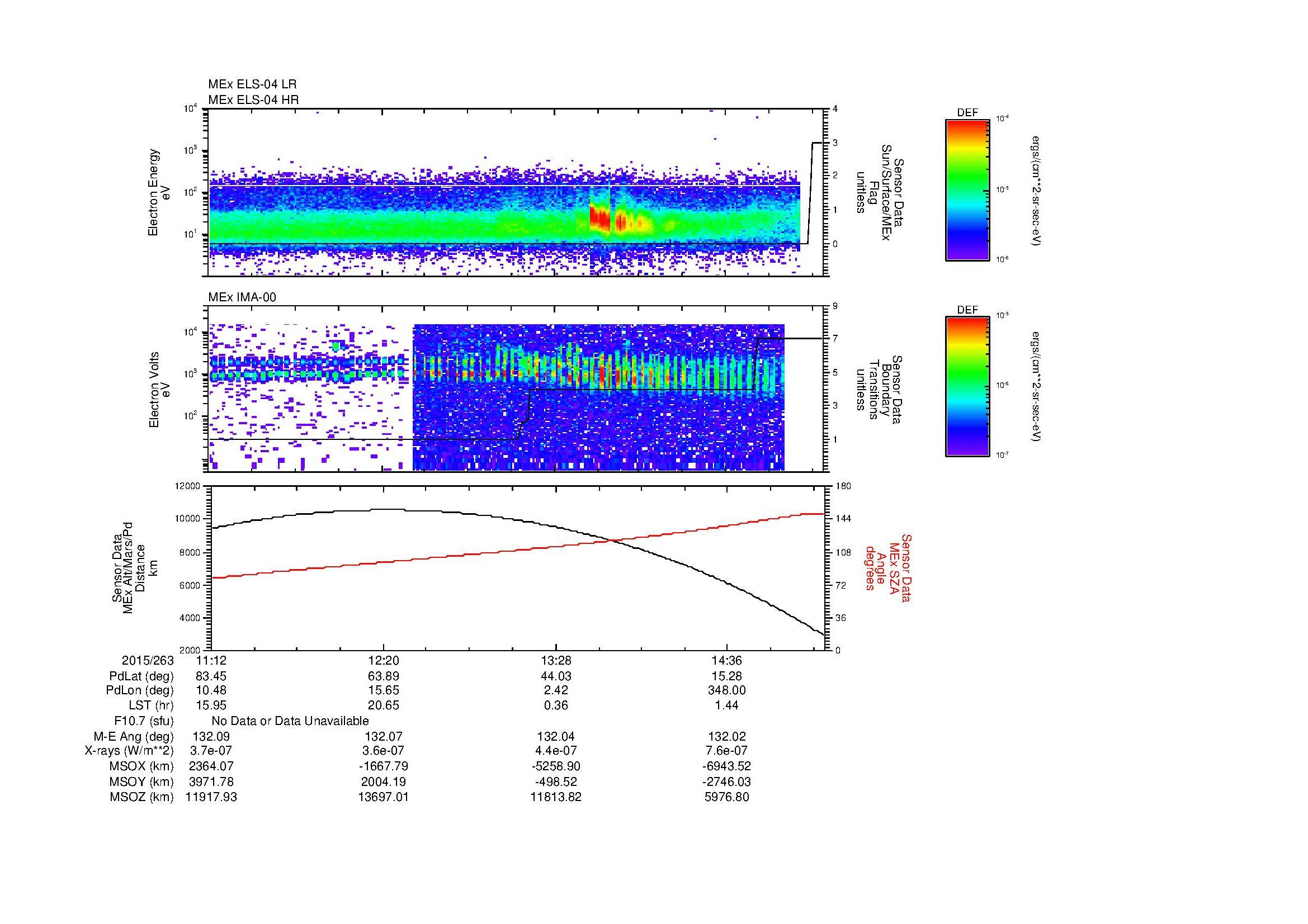This screenshot has height=924, width=1308.
Task: Click PdLat value 15.28
Action: (x=727, y=676)
